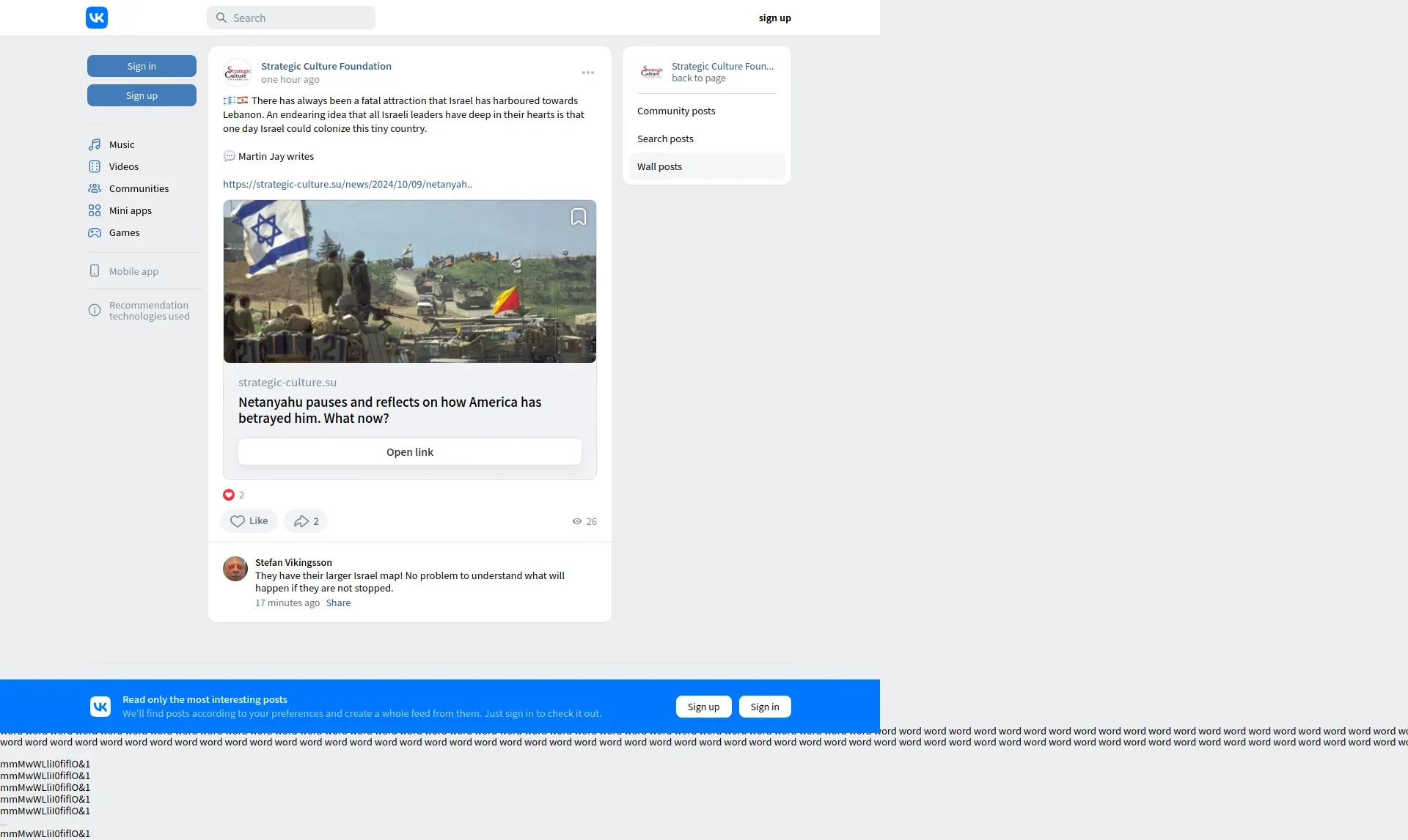The height and width of the screenshot is (840, 1408).
Task: Toggle Like on the post
Action: point(249,521)
